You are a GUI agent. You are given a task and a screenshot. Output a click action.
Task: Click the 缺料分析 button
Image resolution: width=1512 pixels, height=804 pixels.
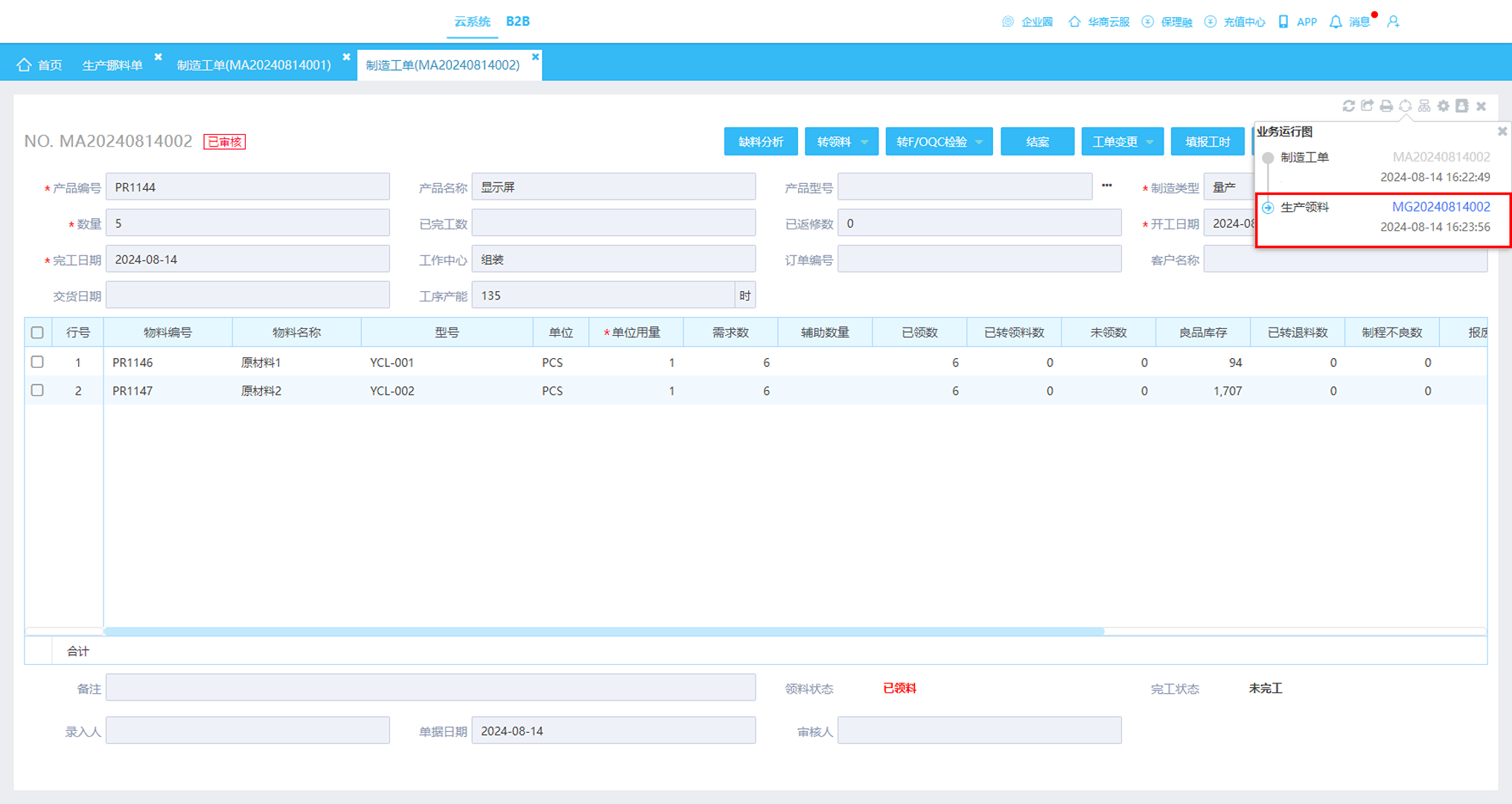point(761,141)
